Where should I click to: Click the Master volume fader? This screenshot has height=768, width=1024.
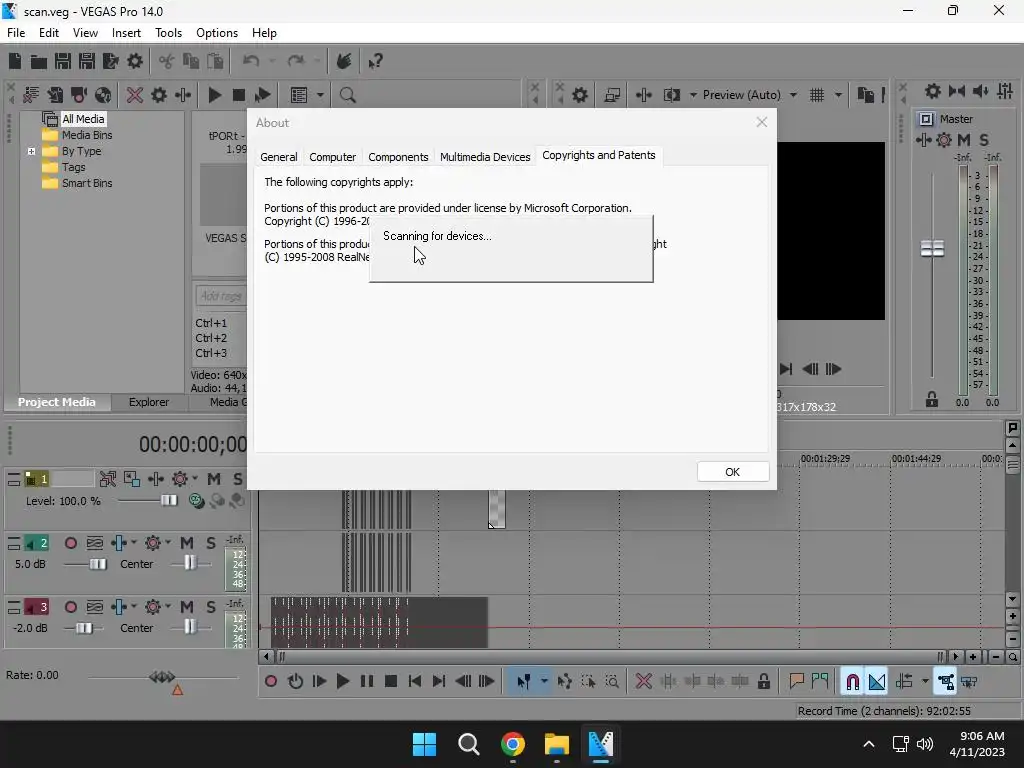point(932,249)
